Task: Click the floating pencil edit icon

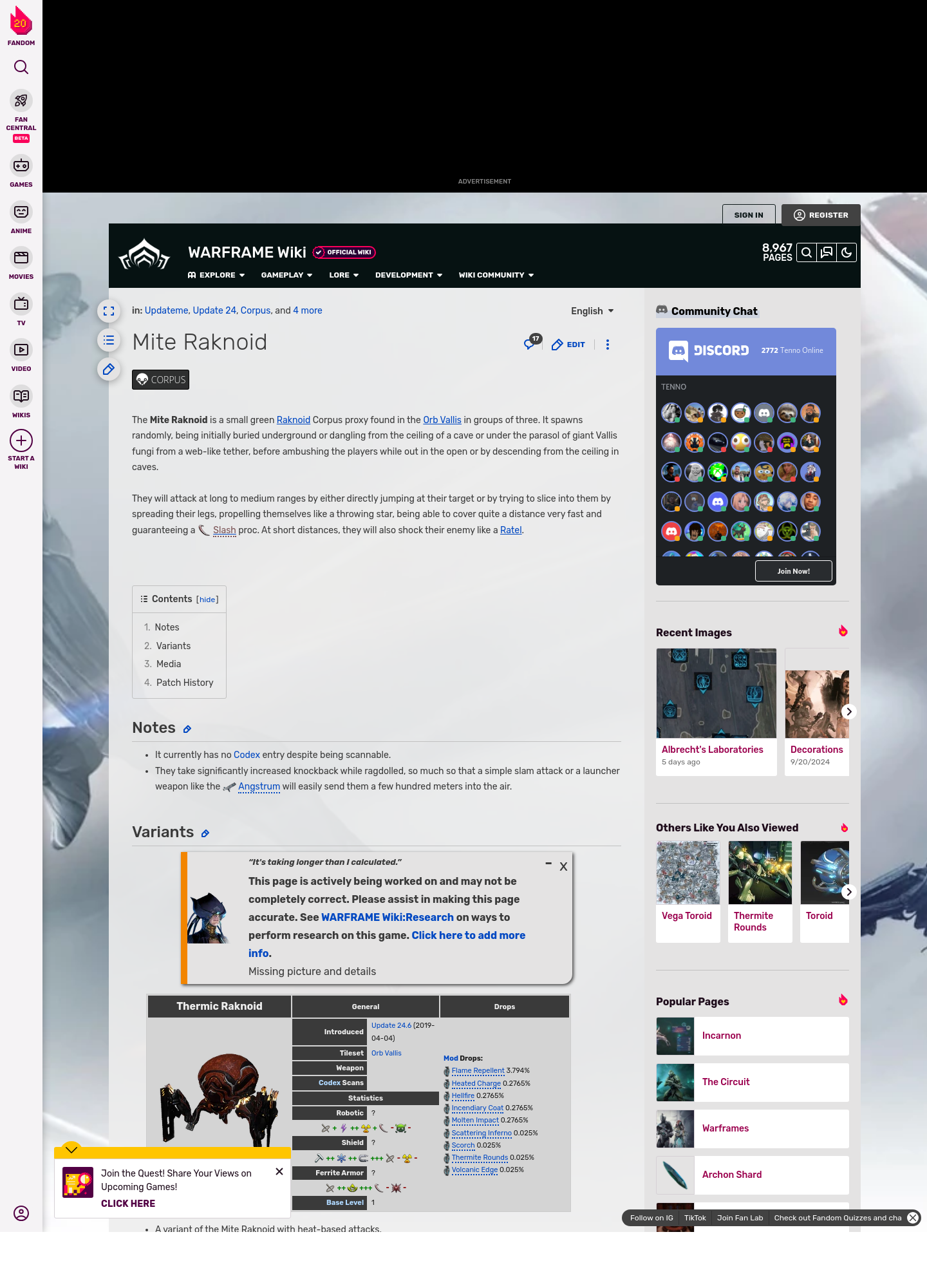Action: tap(109, 369)
